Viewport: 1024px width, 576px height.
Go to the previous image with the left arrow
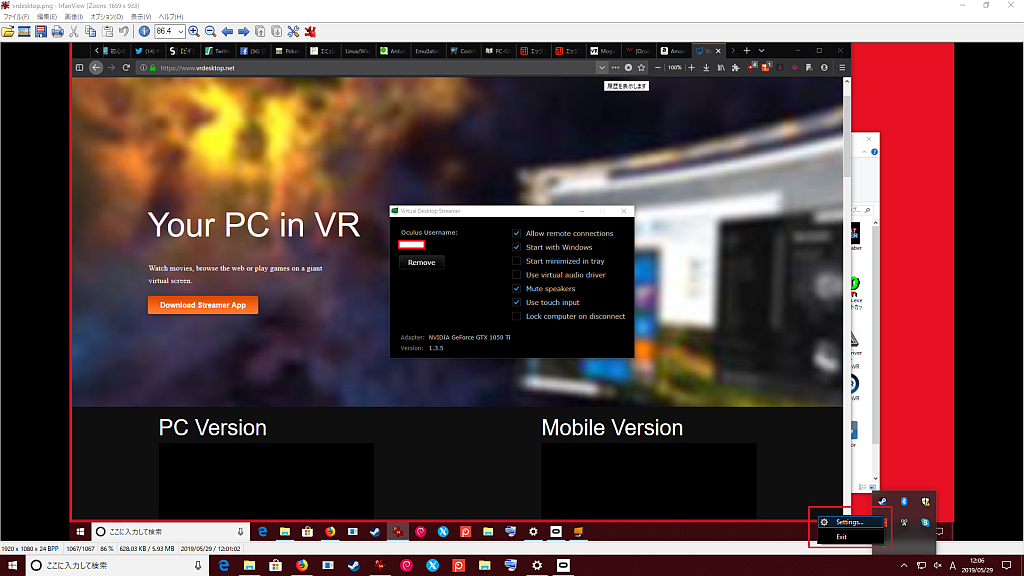227,31
